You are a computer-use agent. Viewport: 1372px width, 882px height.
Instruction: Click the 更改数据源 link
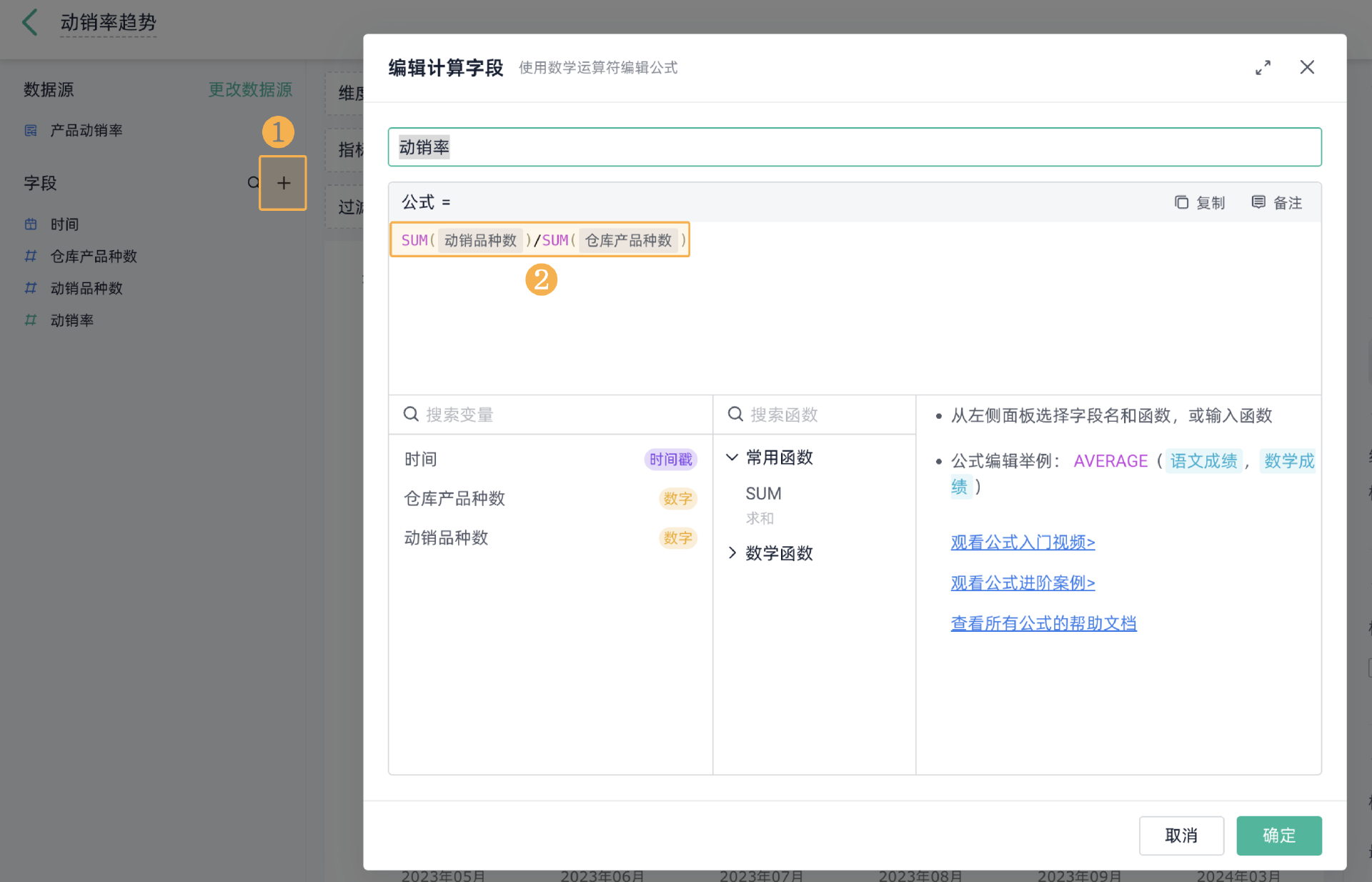[250, 89]
